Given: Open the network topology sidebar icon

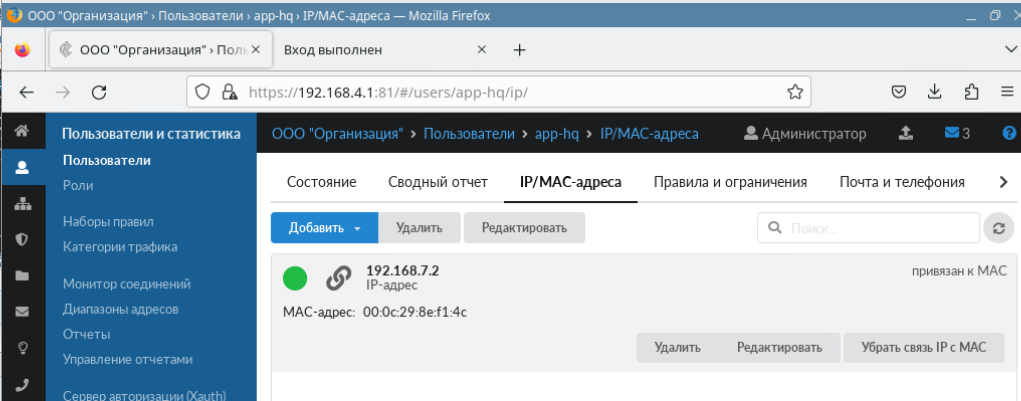Looking at the screenshot, I should coord(22,204).
